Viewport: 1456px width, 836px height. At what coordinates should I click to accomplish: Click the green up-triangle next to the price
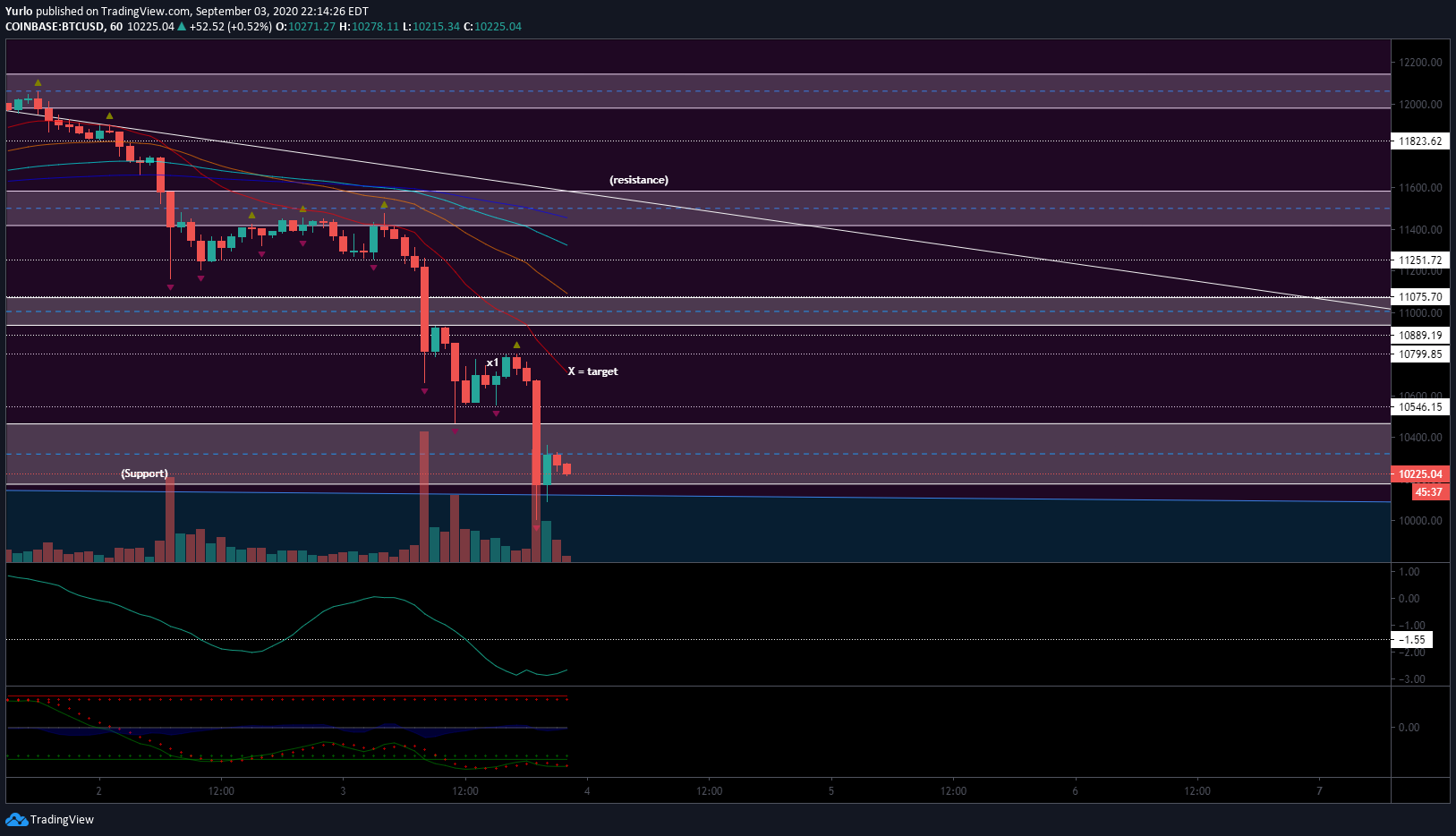point(182,26)
